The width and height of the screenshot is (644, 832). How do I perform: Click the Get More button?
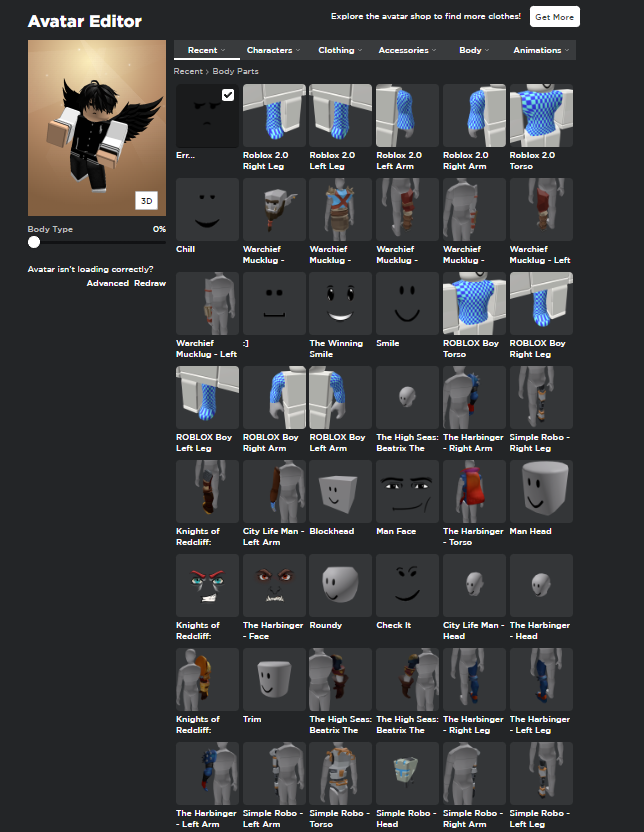point(554,17)
